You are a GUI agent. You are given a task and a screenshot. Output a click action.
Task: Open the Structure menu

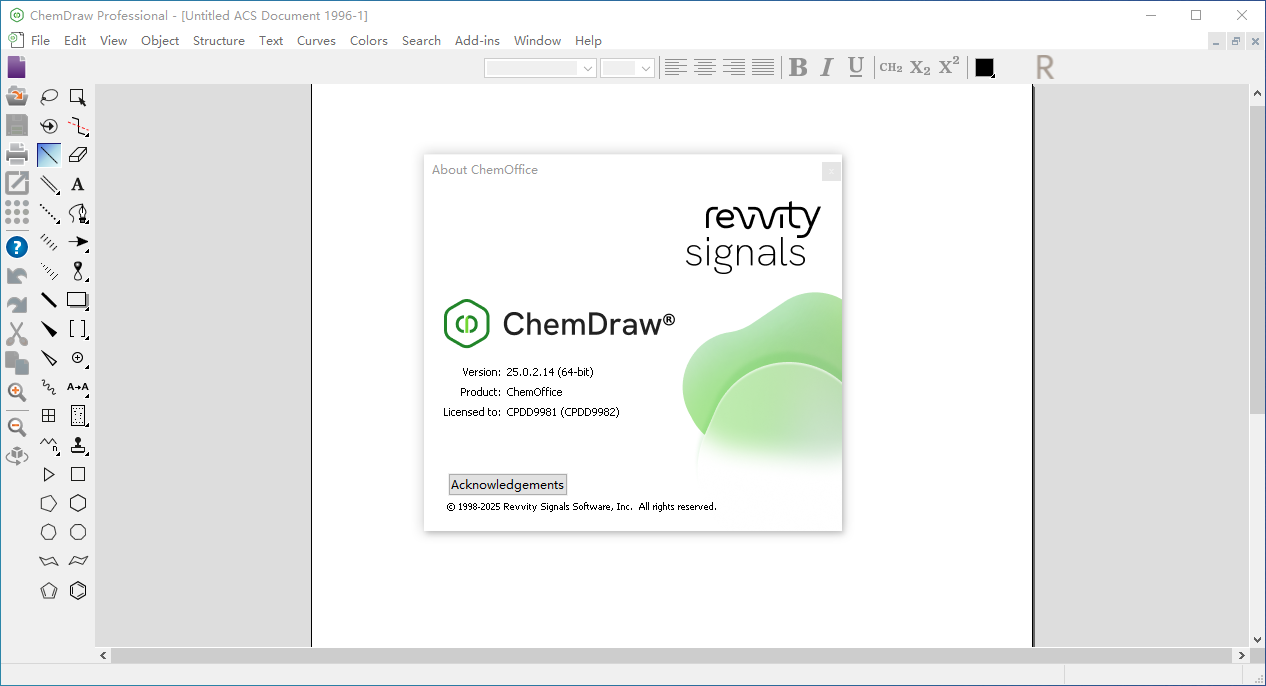(218, 41)
